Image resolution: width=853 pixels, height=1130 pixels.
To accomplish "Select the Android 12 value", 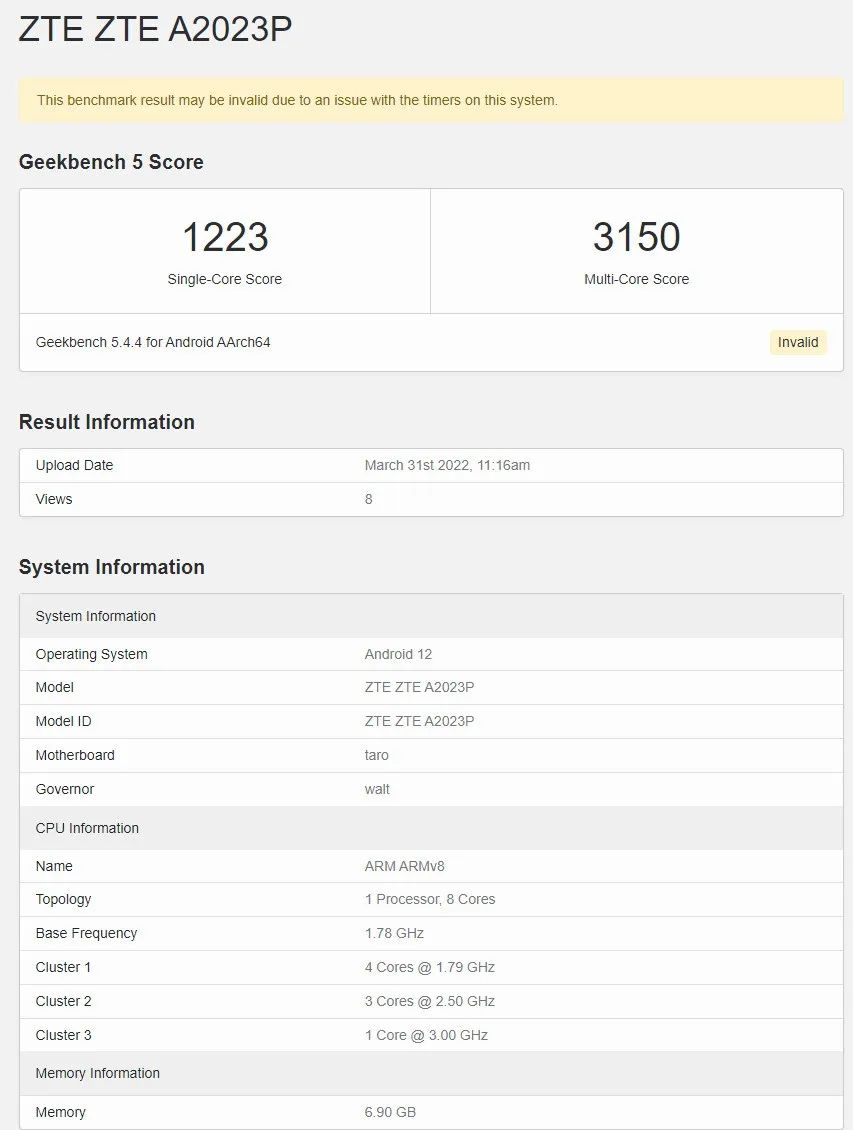I will (398, 654).
